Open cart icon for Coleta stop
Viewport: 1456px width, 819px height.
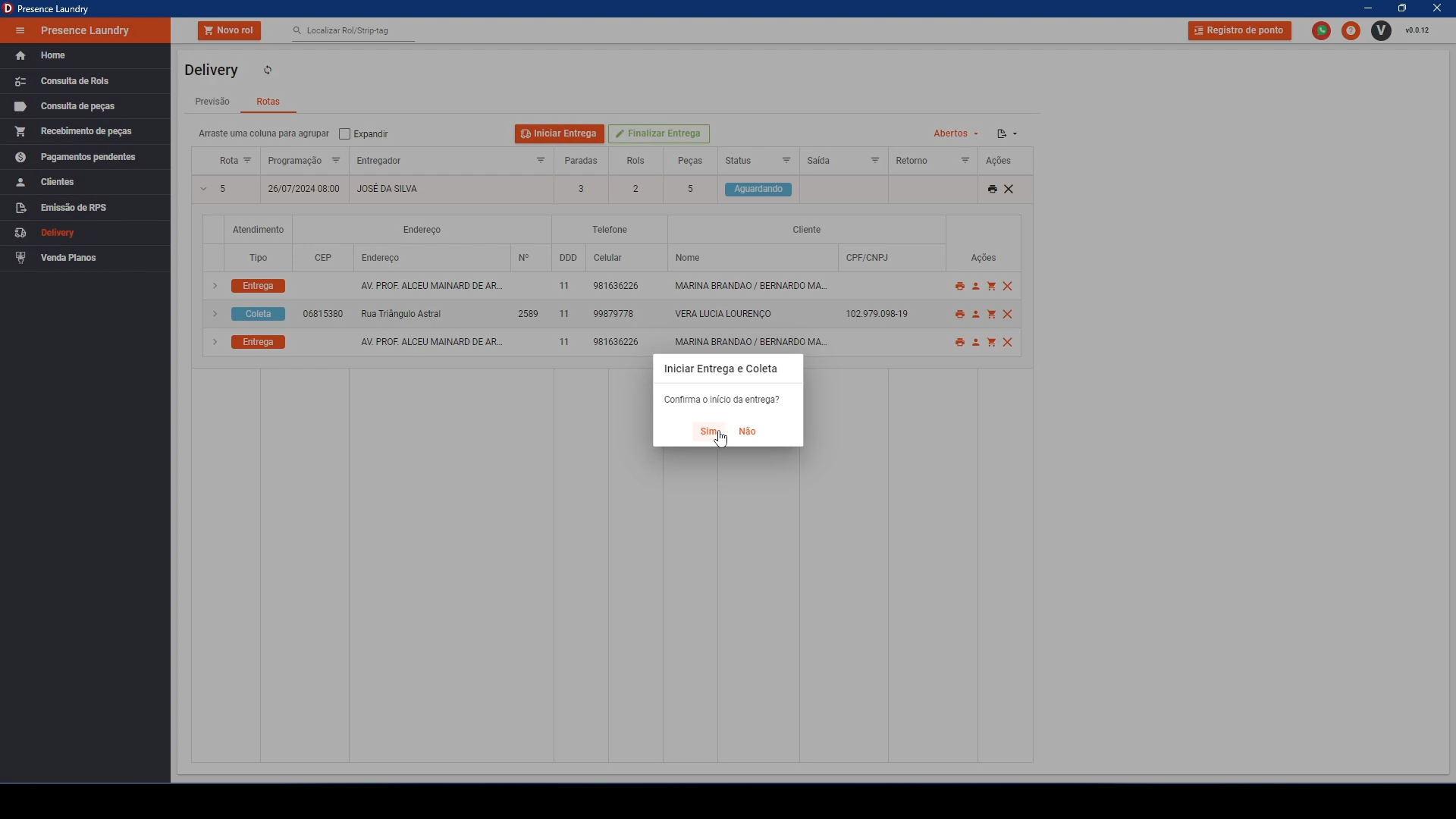(x=992, y=315)
